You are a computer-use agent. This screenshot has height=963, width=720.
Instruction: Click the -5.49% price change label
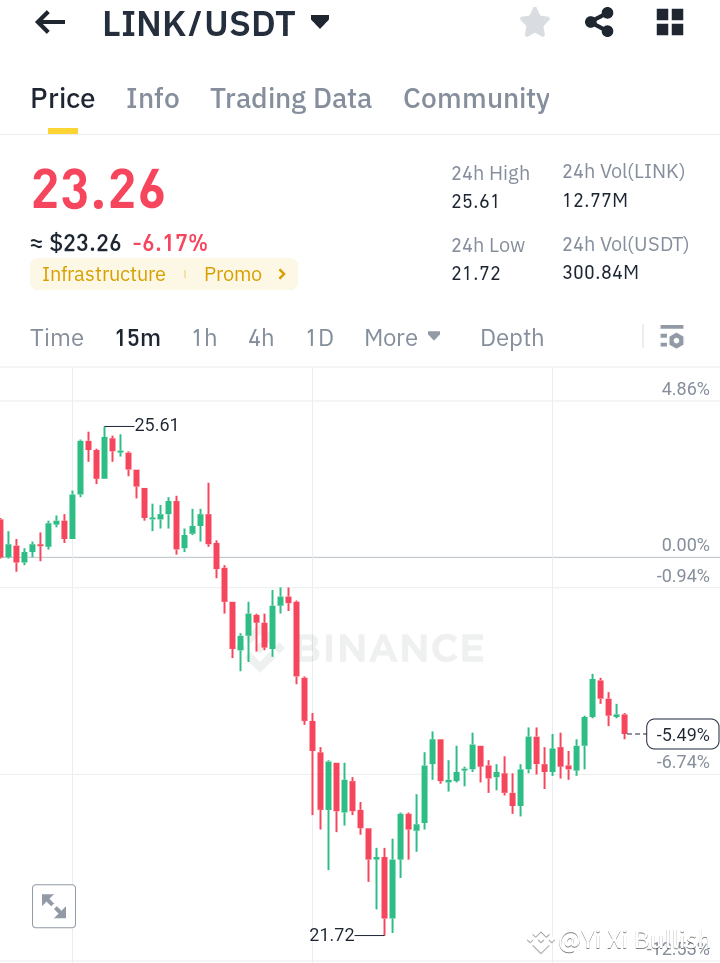[682, 734]
